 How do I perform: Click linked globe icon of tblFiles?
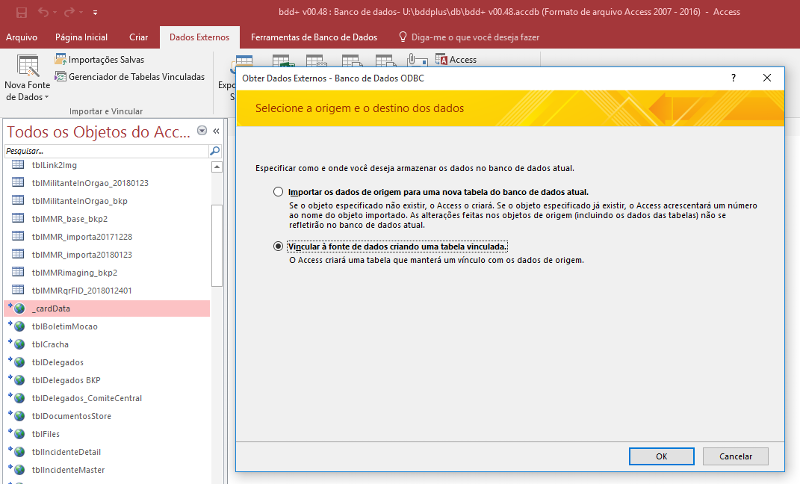click(x=18, y=434)
